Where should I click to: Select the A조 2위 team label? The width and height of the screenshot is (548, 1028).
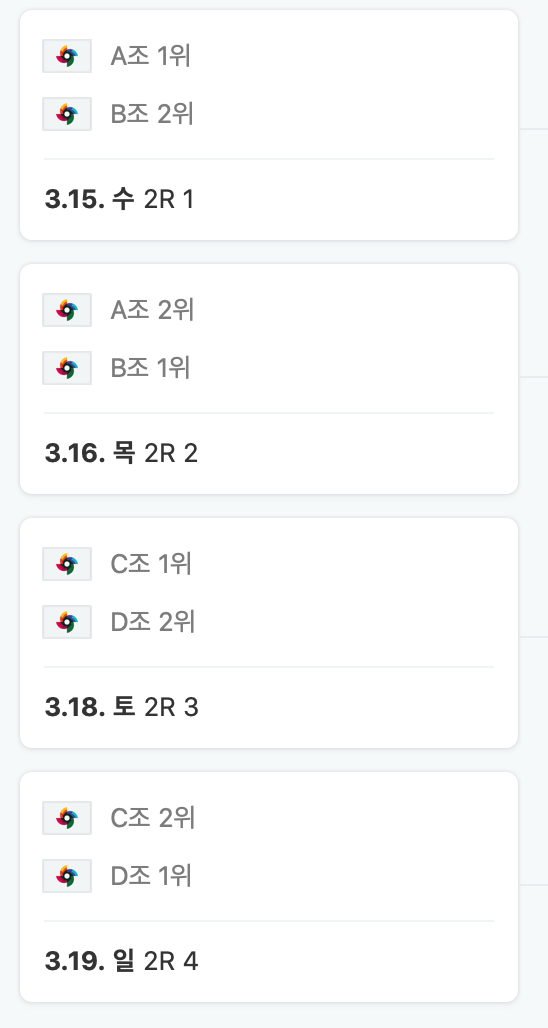click(x=152, y=309)
